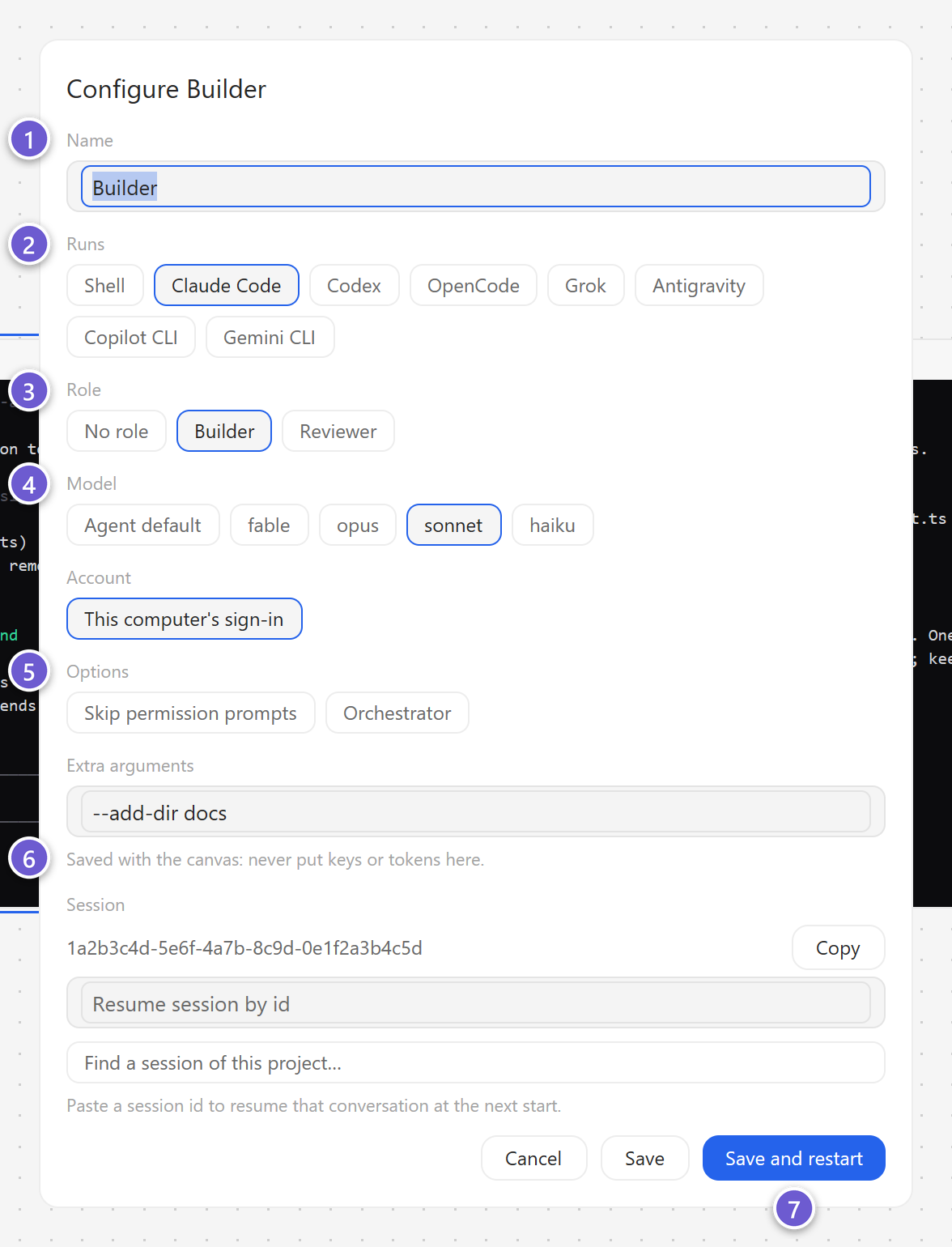
Task: Click the Extra arguments label
Action: click(x=130, y=766)
